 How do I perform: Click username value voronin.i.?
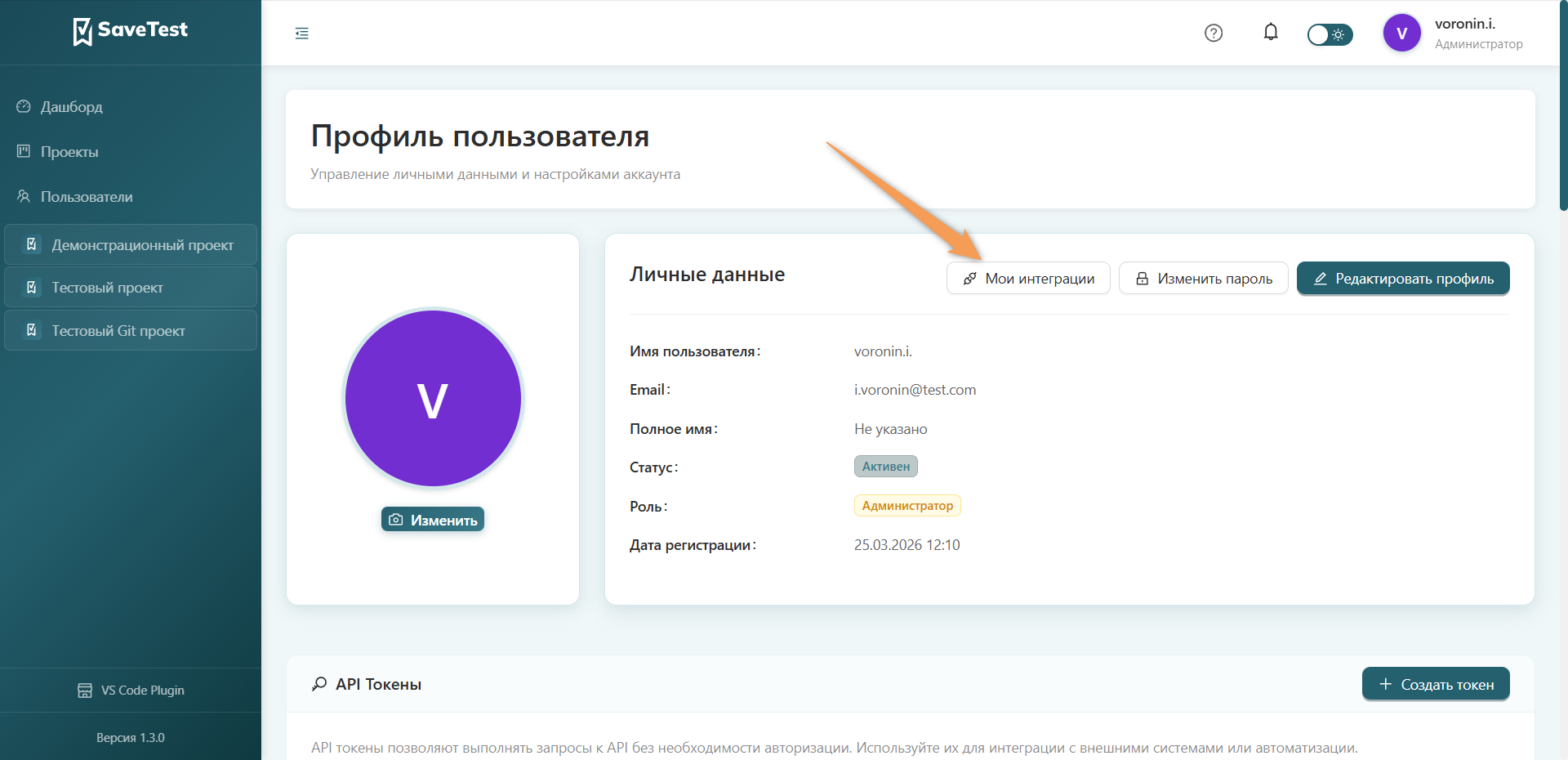[x=883, y=351]
